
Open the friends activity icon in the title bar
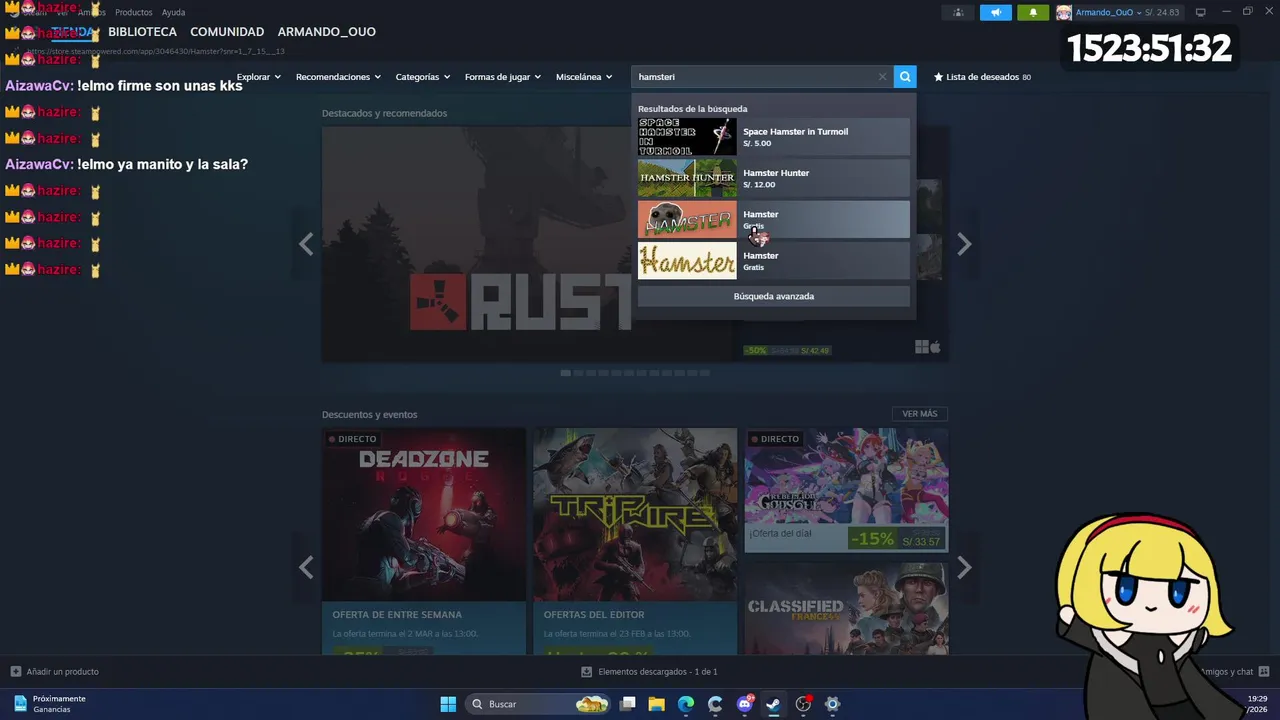pos(958,12)
